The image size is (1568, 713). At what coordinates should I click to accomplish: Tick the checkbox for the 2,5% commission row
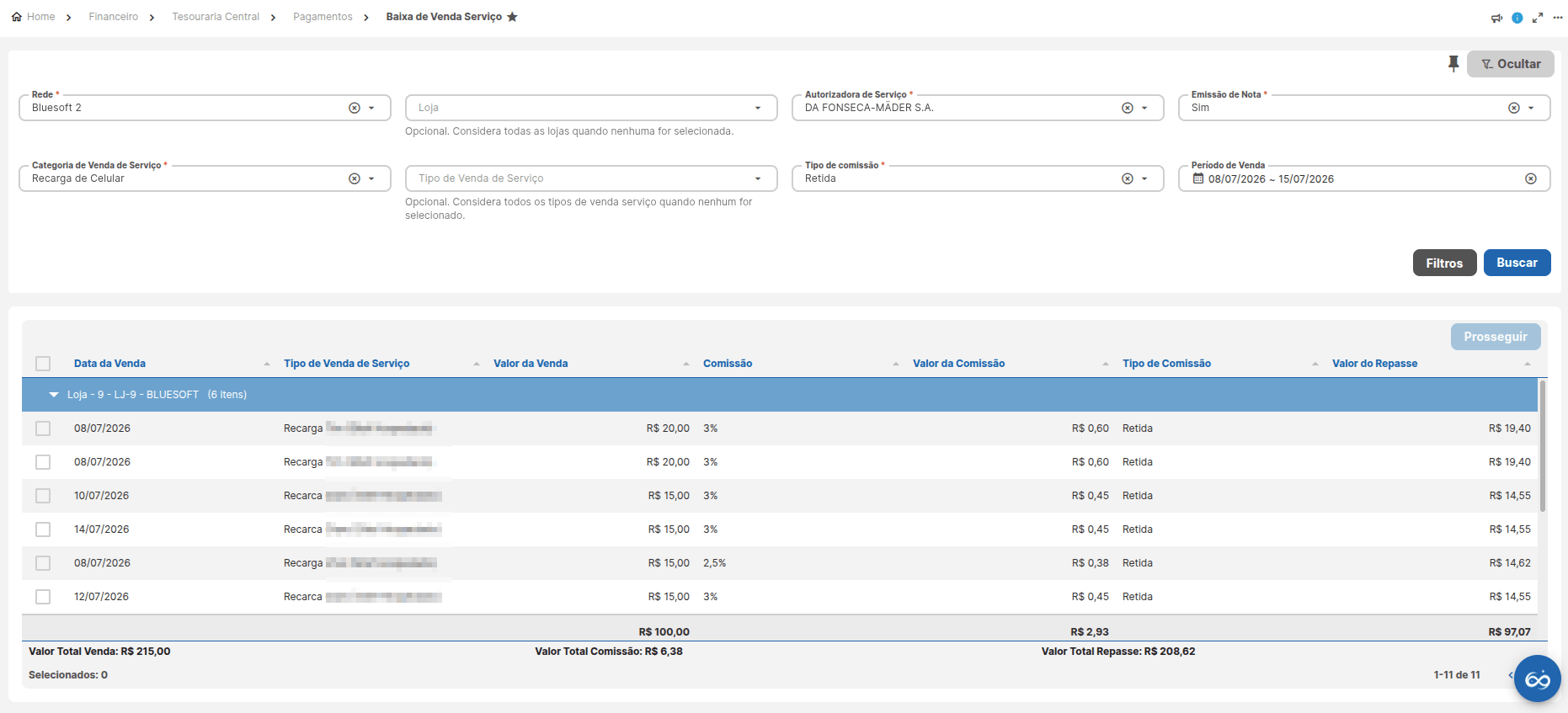coord(43,563)
